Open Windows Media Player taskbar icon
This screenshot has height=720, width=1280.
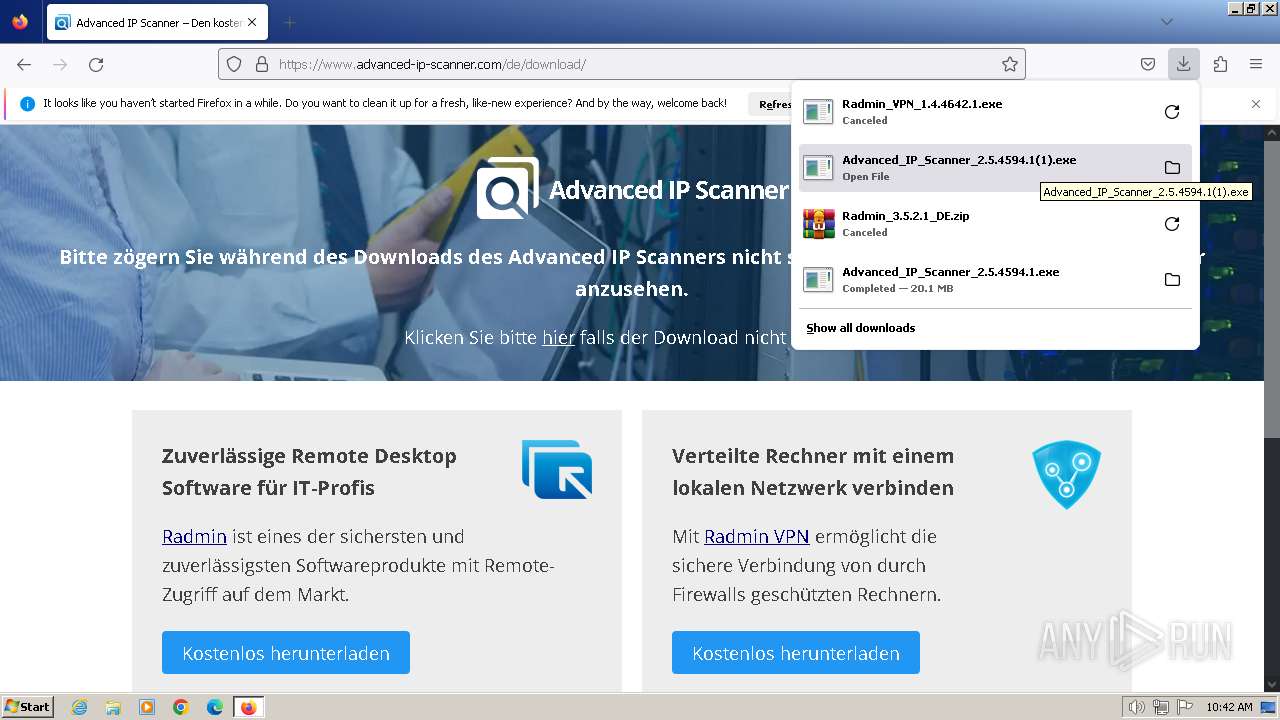pos(147,707)
